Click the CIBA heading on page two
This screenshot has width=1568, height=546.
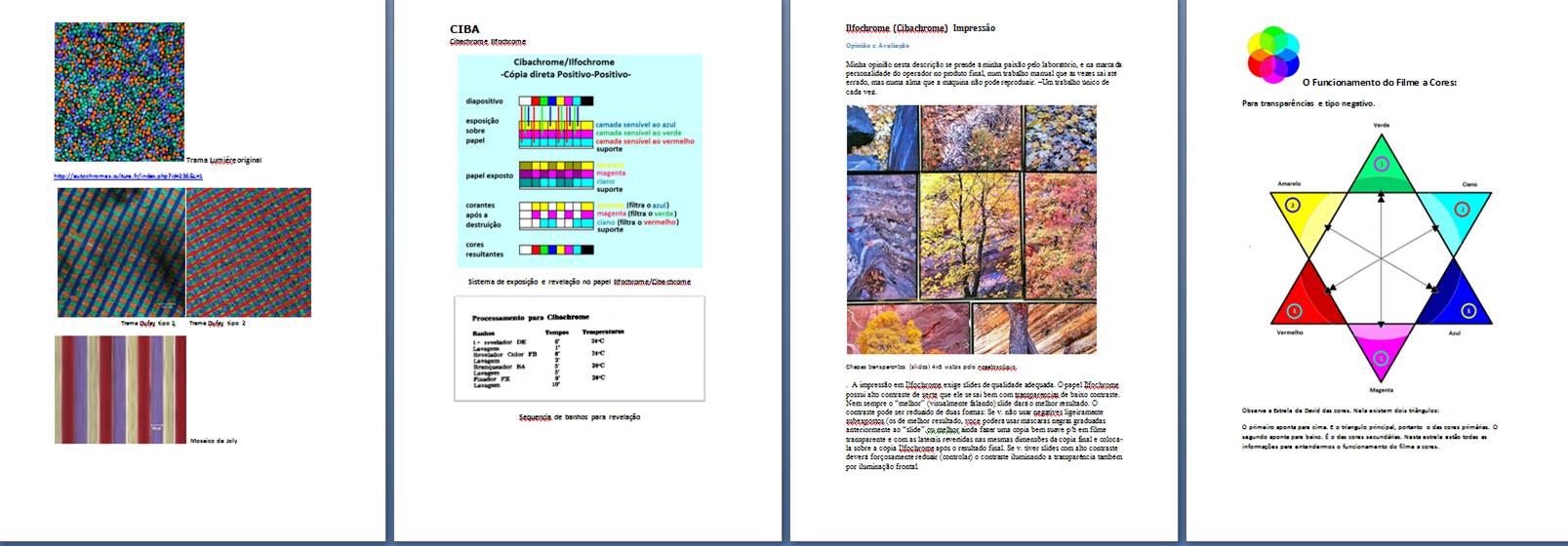pos(463,29)
